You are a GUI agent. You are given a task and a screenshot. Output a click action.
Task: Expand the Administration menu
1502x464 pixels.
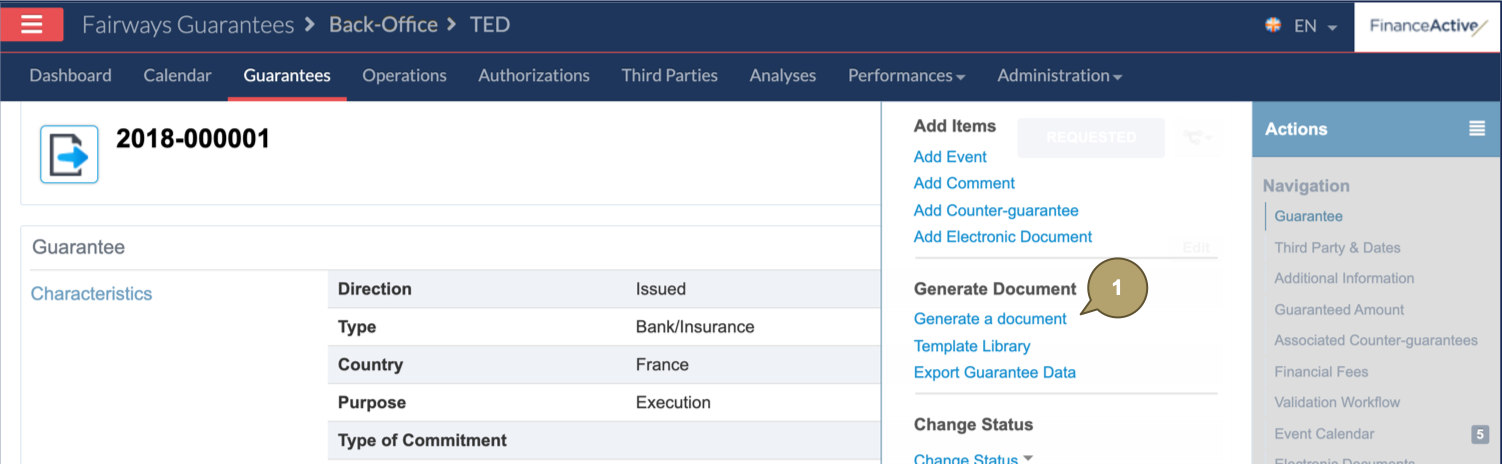1059,76
